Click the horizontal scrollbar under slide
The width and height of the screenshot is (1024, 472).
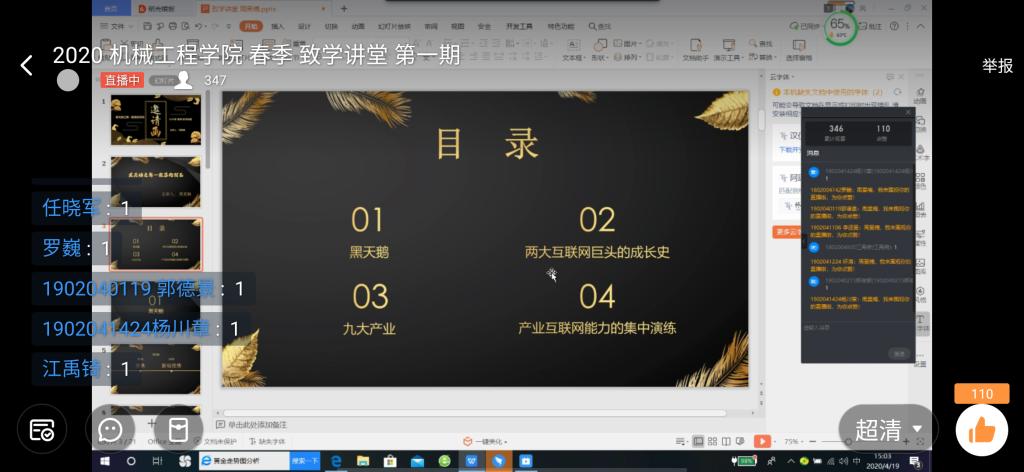475,413
